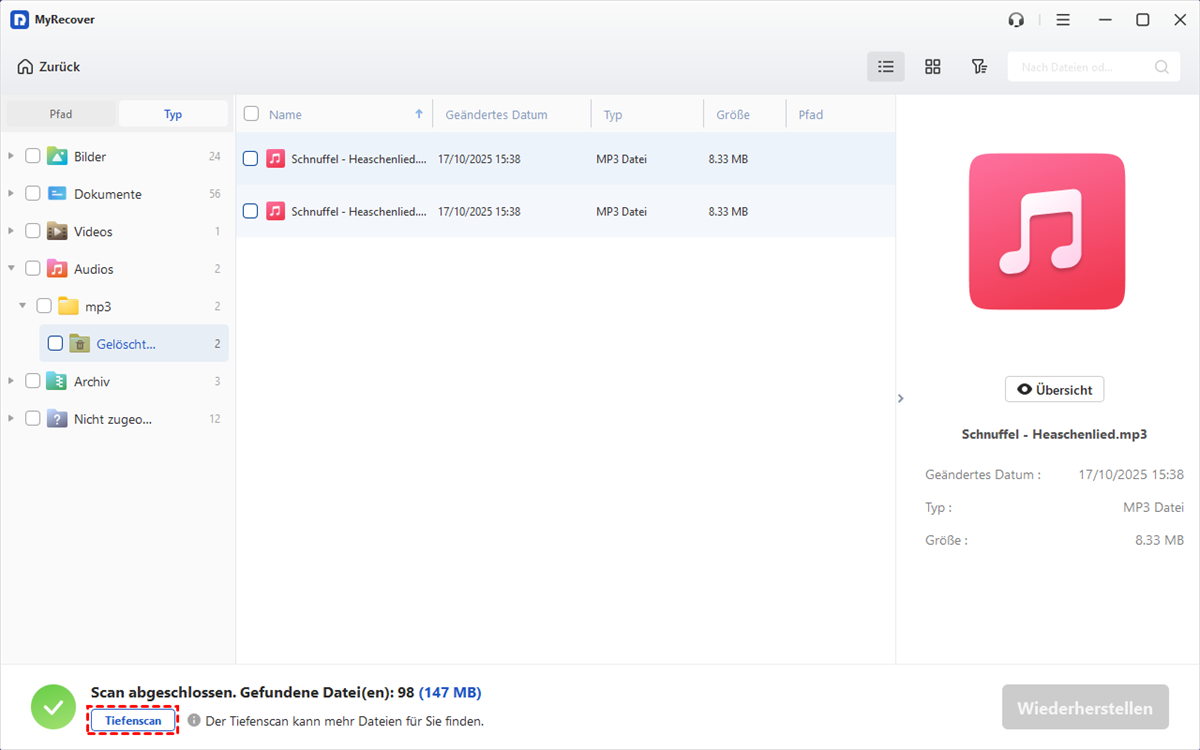Click the search magnifier icon
This screenshot has height=750, width=1200.
click(x=1161, y=67)
